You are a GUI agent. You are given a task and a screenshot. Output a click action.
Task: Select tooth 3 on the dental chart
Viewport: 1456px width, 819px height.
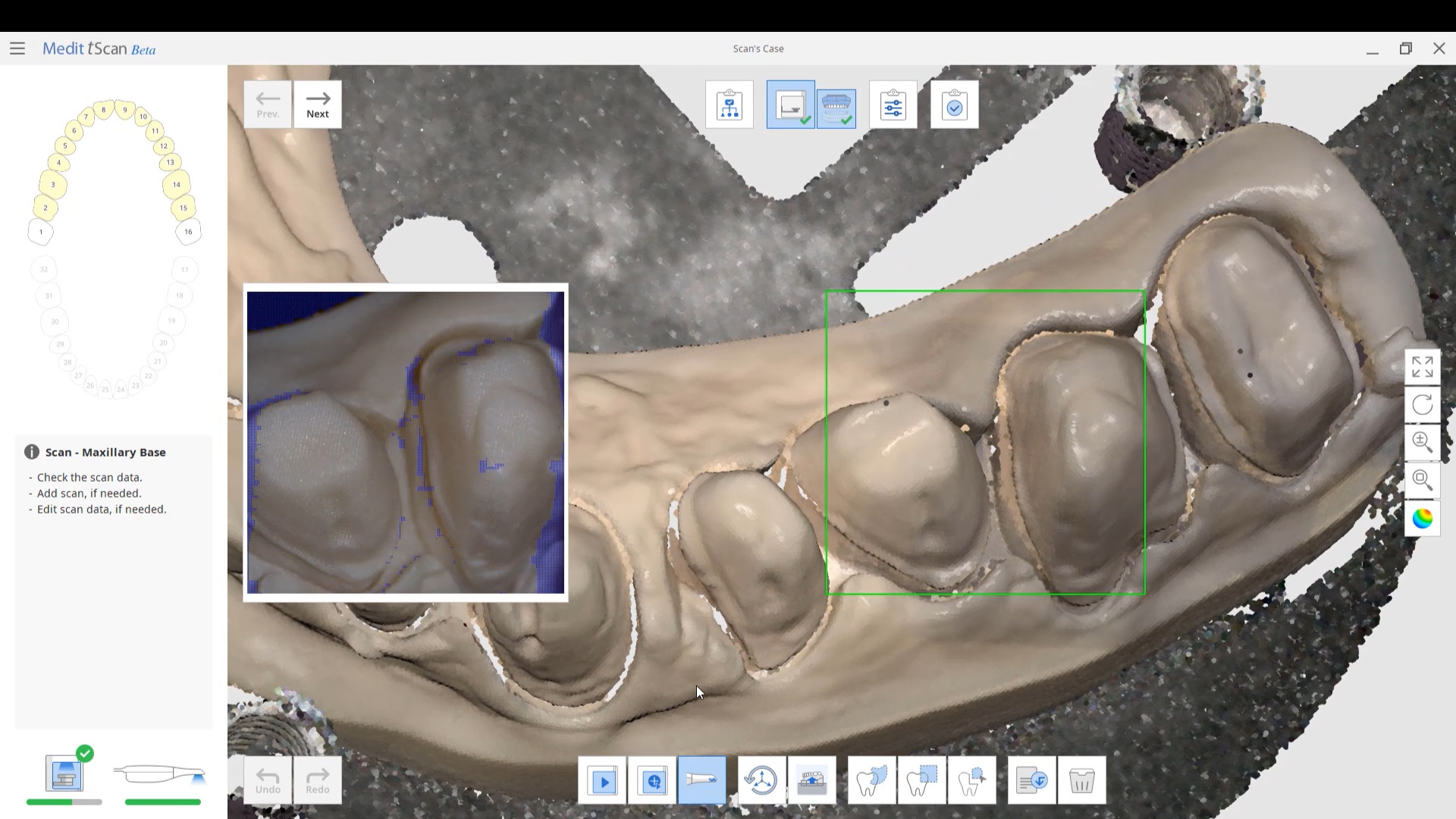pyautogui.click(x=52, y=184)
